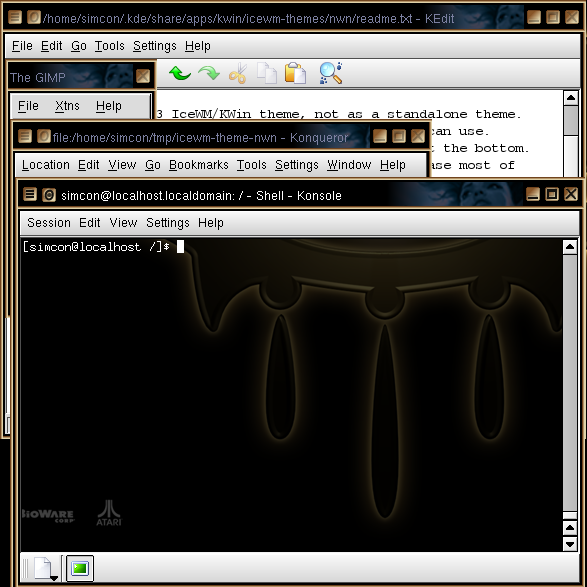
Task: Open Konsole Edit menu
Action: click(x=89, y=223)
